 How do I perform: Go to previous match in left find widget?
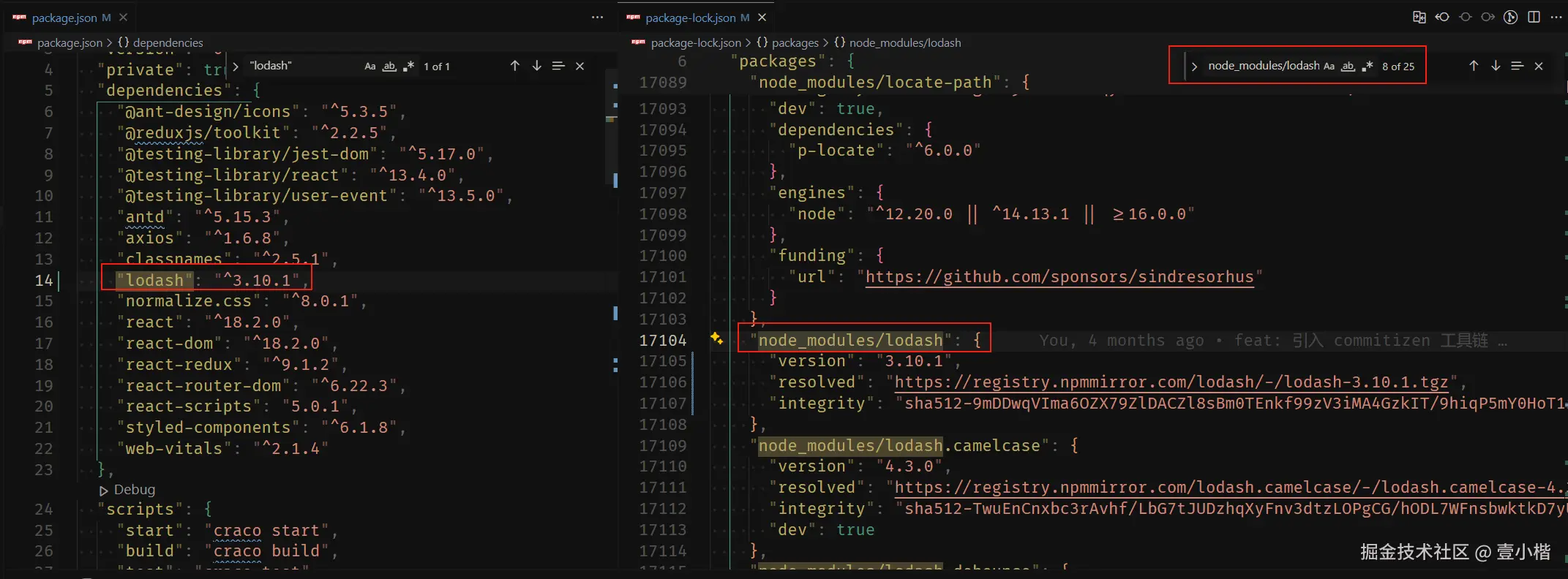(515, 66)
